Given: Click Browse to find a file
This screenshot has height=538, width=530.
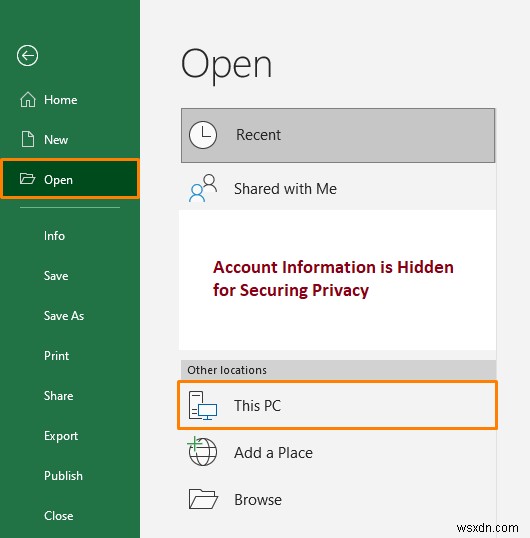Looking at the screenshot, I should 338,499.
